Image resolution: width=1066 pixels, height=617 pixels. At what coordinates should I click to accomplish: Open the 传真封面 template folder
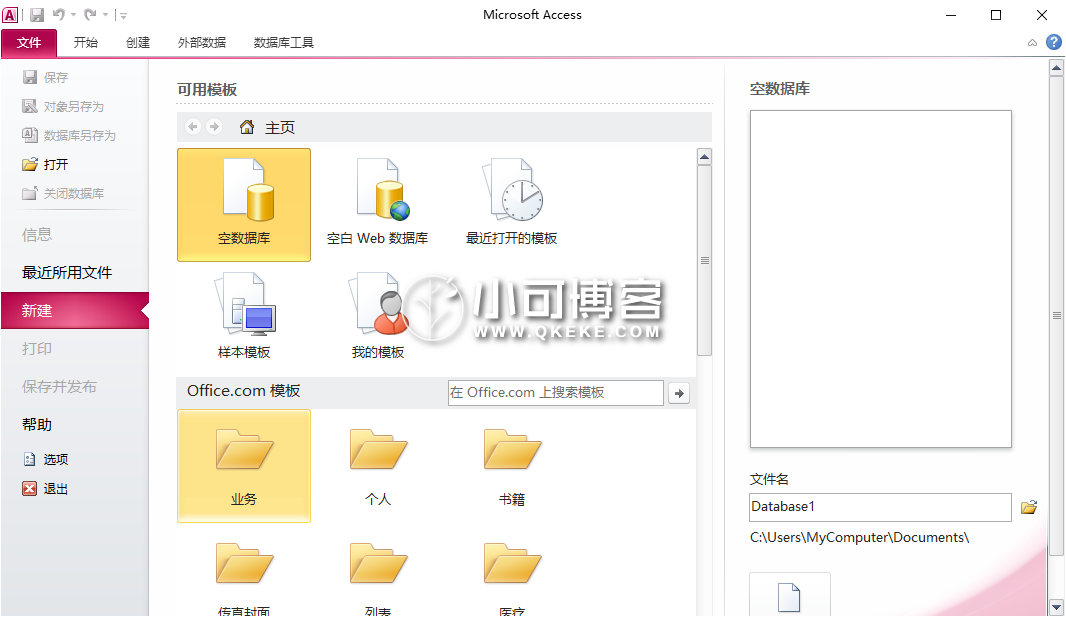(244, 578)
